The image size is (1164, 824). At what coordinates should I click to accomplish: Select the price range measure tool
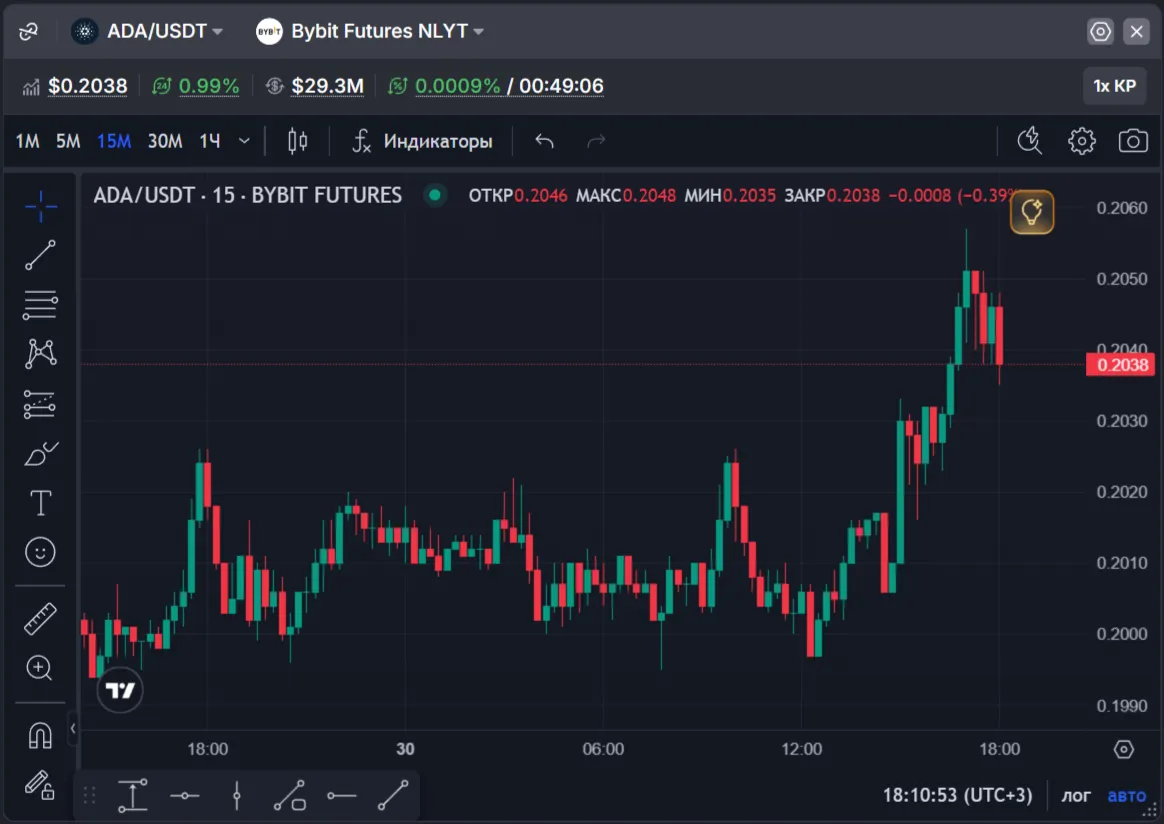pos(132,796)
